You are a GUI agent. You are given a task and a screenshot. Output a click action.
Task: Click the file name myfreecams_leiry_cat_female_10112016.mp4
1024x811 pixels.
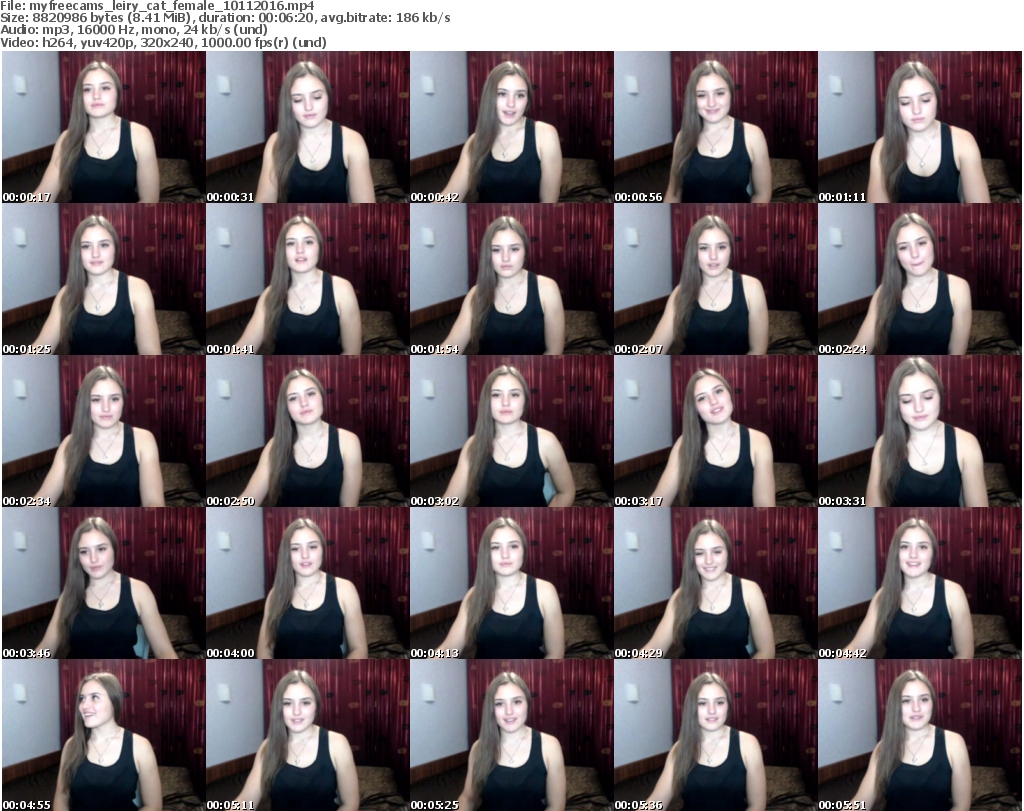click(x=171, y=6)
